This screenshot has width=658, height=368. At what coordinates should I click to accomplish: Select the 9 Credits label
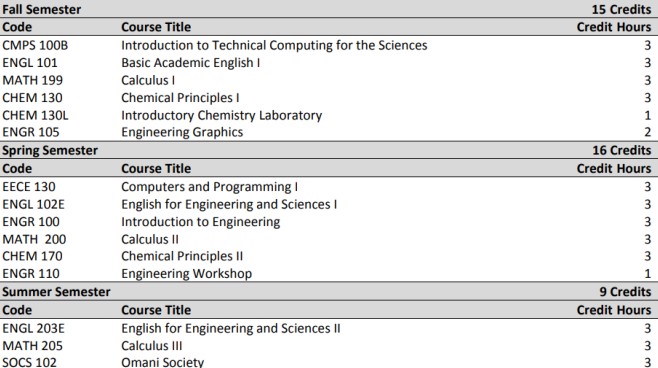click(x=625, y=292)
